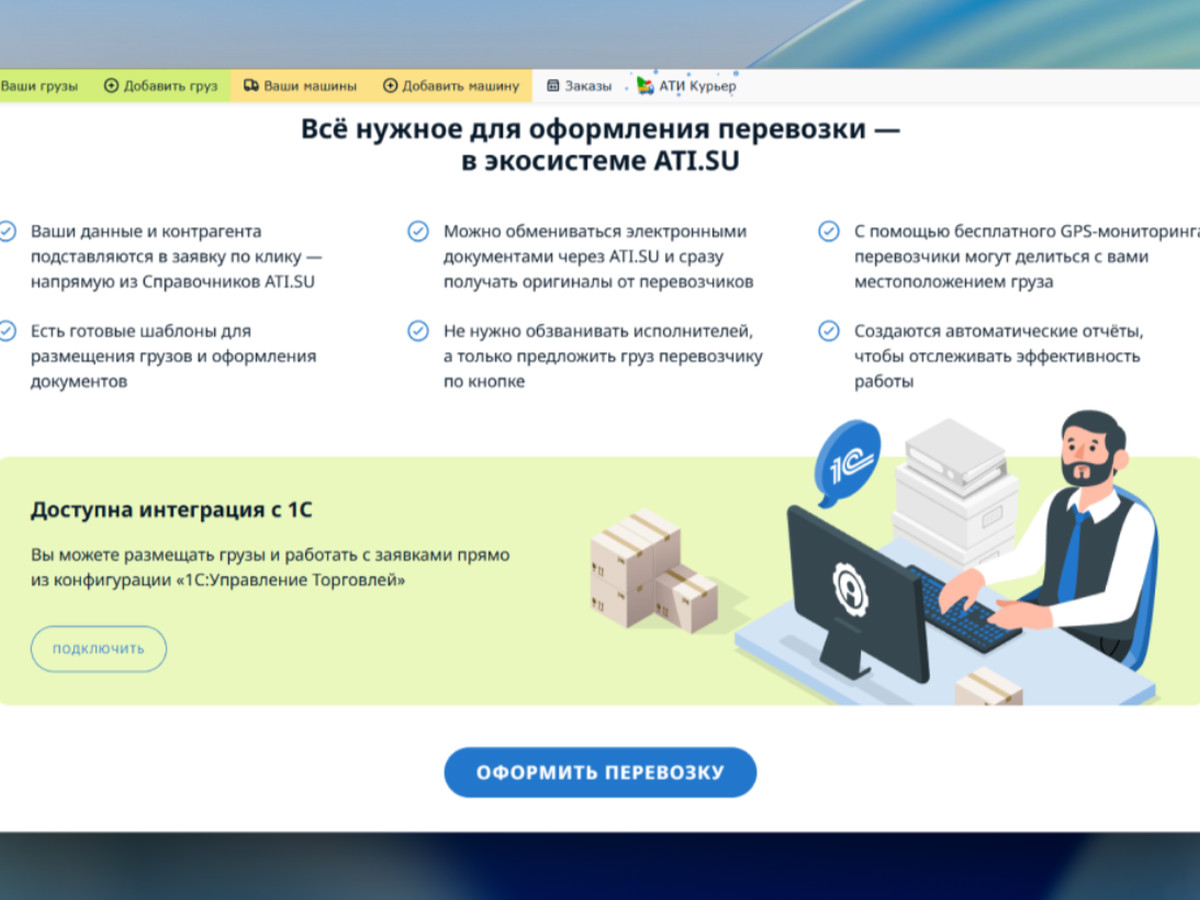
Task: Click the plus icon beside Добавить машину
Action: [x=390, y=86]
